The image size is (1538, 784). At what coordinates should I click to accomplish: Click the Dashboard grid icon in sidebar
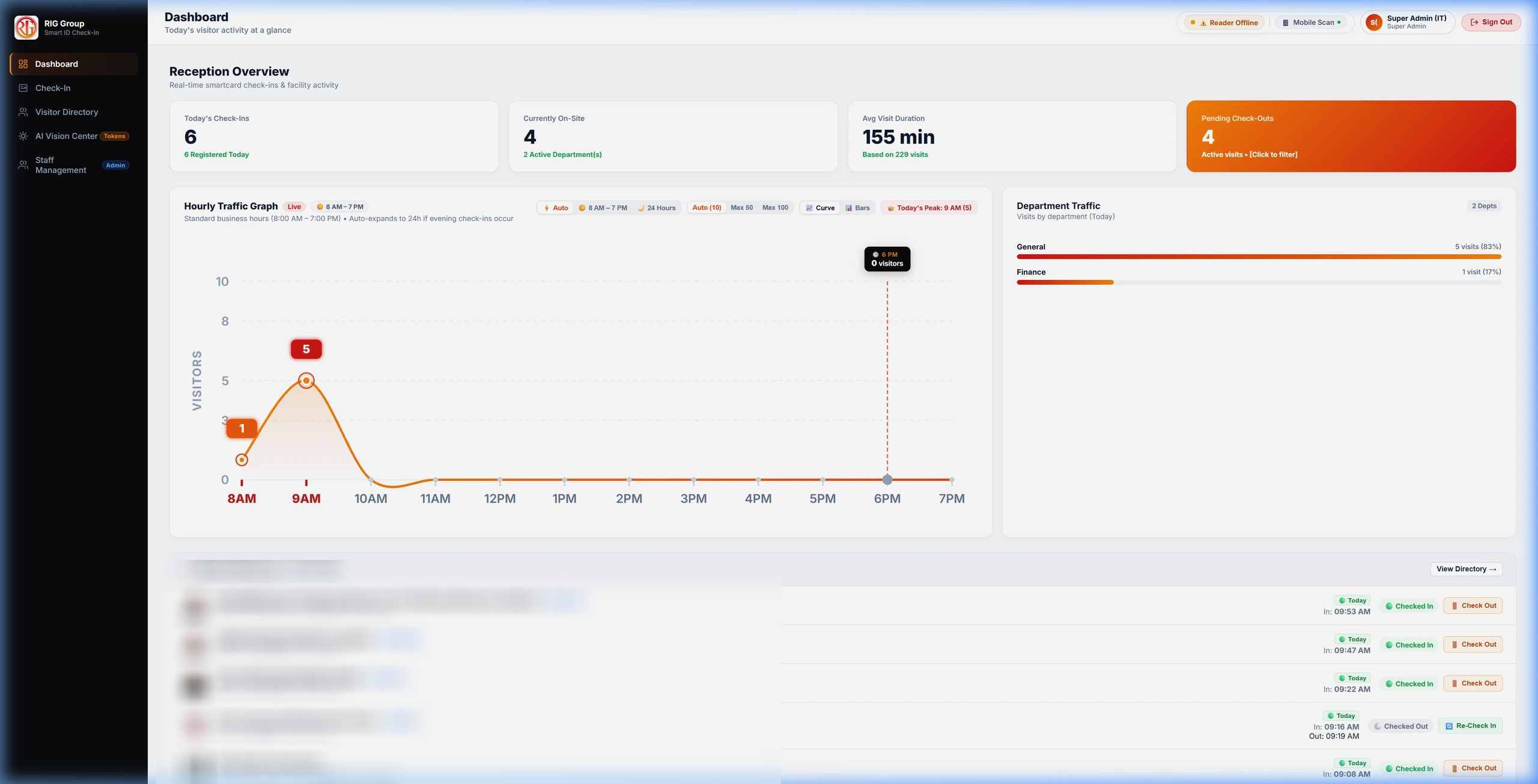23,64
